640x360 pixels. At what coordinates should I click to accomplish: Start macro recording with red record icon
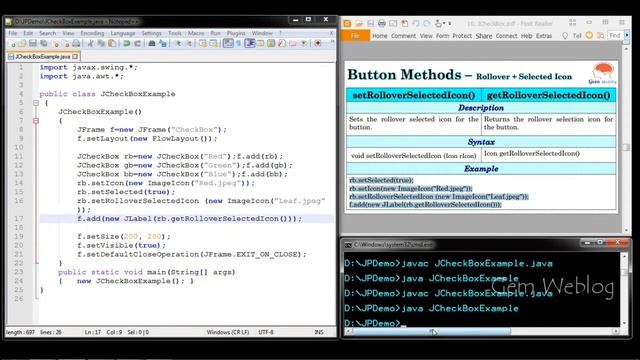pos(317,43)
